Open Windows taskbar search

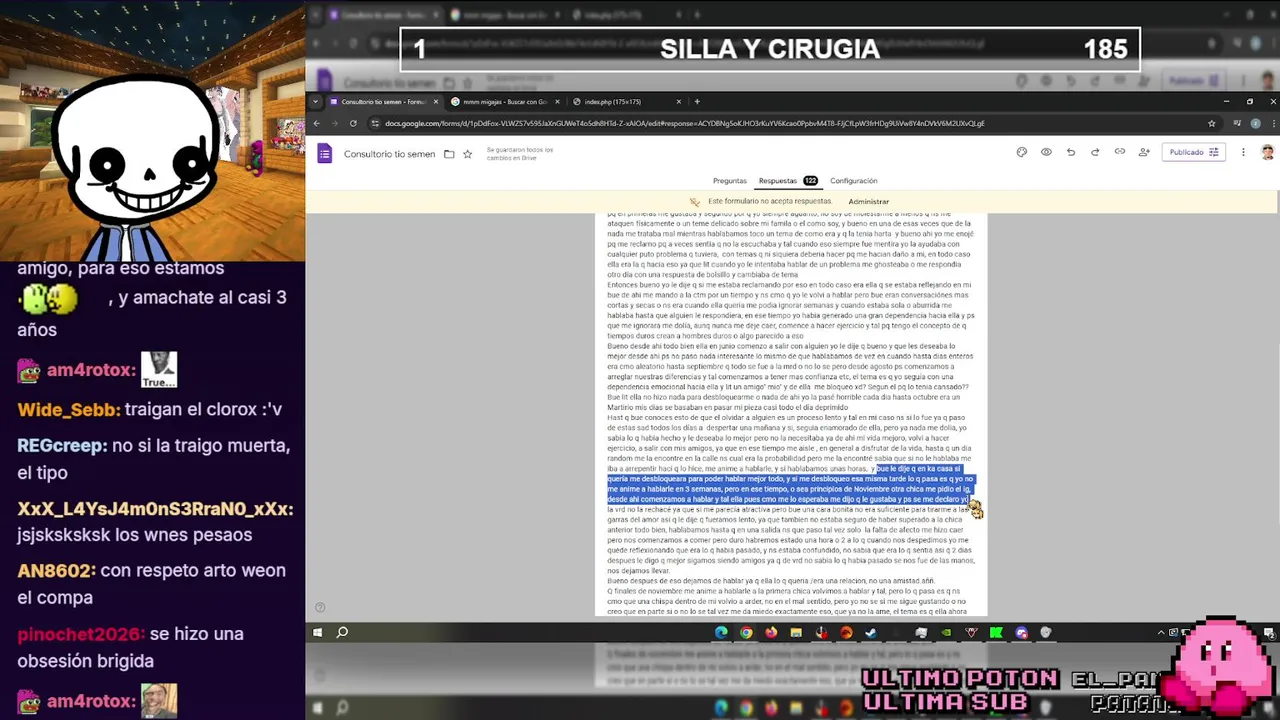click(342, 632)
